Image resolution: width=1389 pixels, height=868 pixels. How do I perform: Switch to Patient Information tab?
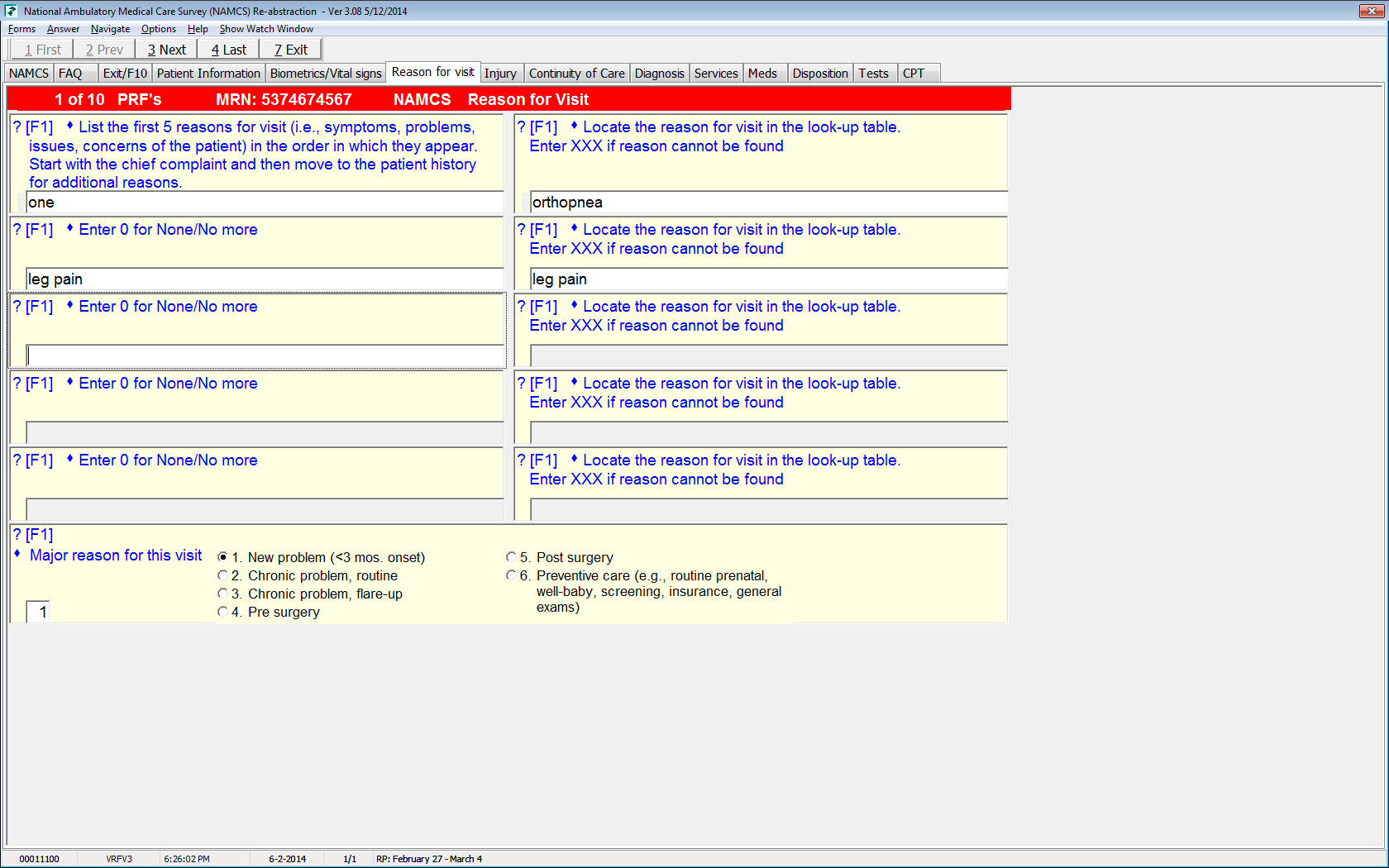[208, 74]
